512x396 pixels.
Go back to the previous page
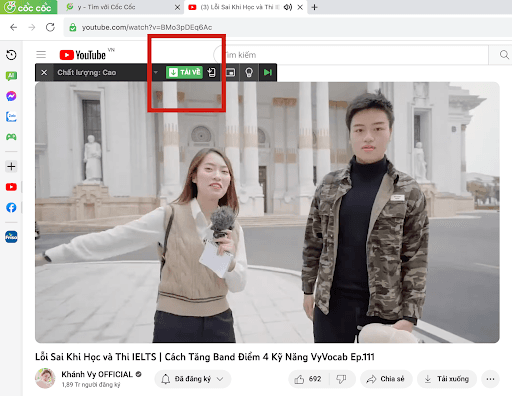tap(13, 27)
